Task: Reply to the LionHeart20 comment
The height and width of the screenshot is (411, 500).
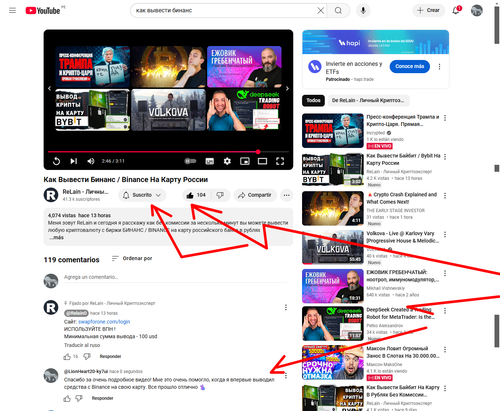Action: tap(102, 398)
